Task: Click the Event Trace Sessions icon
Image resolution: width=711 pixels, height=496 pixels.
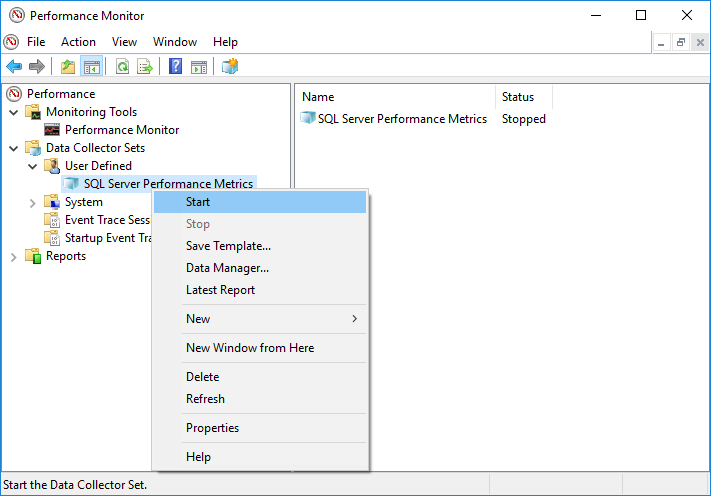Action: (x=52, y=220)
